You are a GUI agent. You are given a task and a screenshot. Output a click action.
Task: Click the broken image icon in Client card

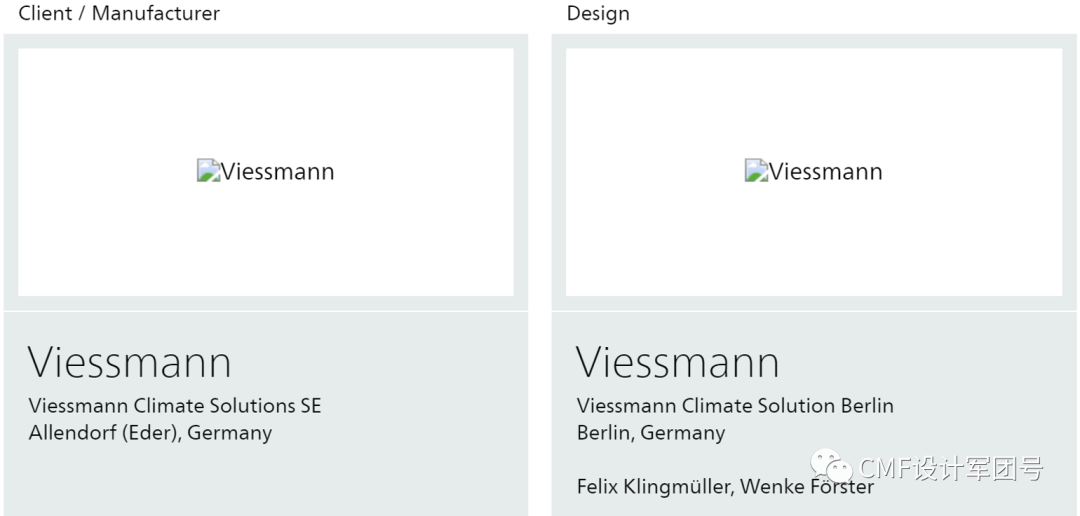coord(207,171)
